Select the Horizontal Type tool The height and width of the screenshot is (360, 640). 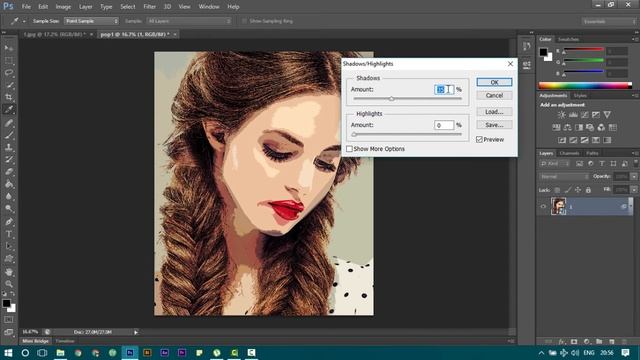(x=9, y=234)
